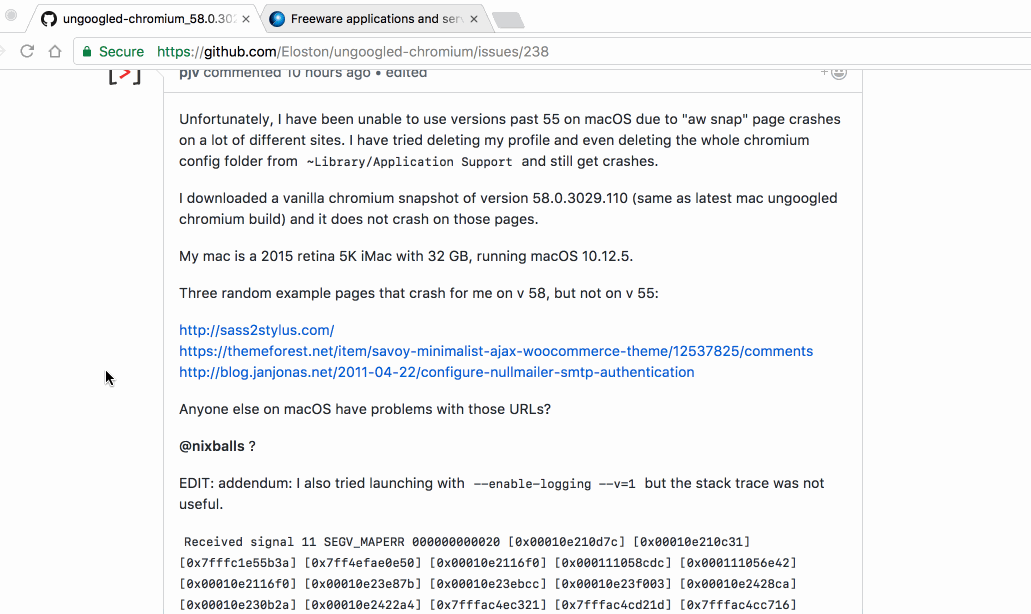Open the blog.janjonas.net nullmailer article link

point(436,372)
